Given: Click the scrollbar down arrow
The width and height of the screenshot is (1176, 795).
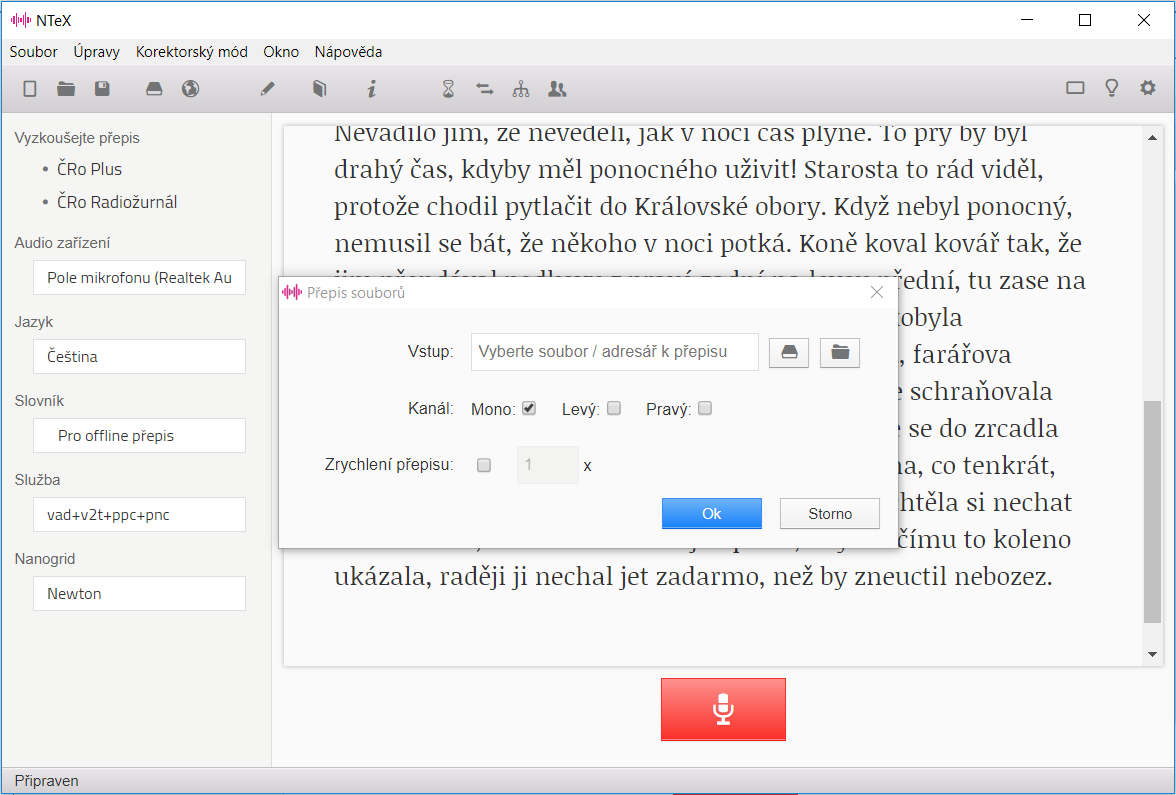Looking at the screenshot, I should coord(1152,655).
